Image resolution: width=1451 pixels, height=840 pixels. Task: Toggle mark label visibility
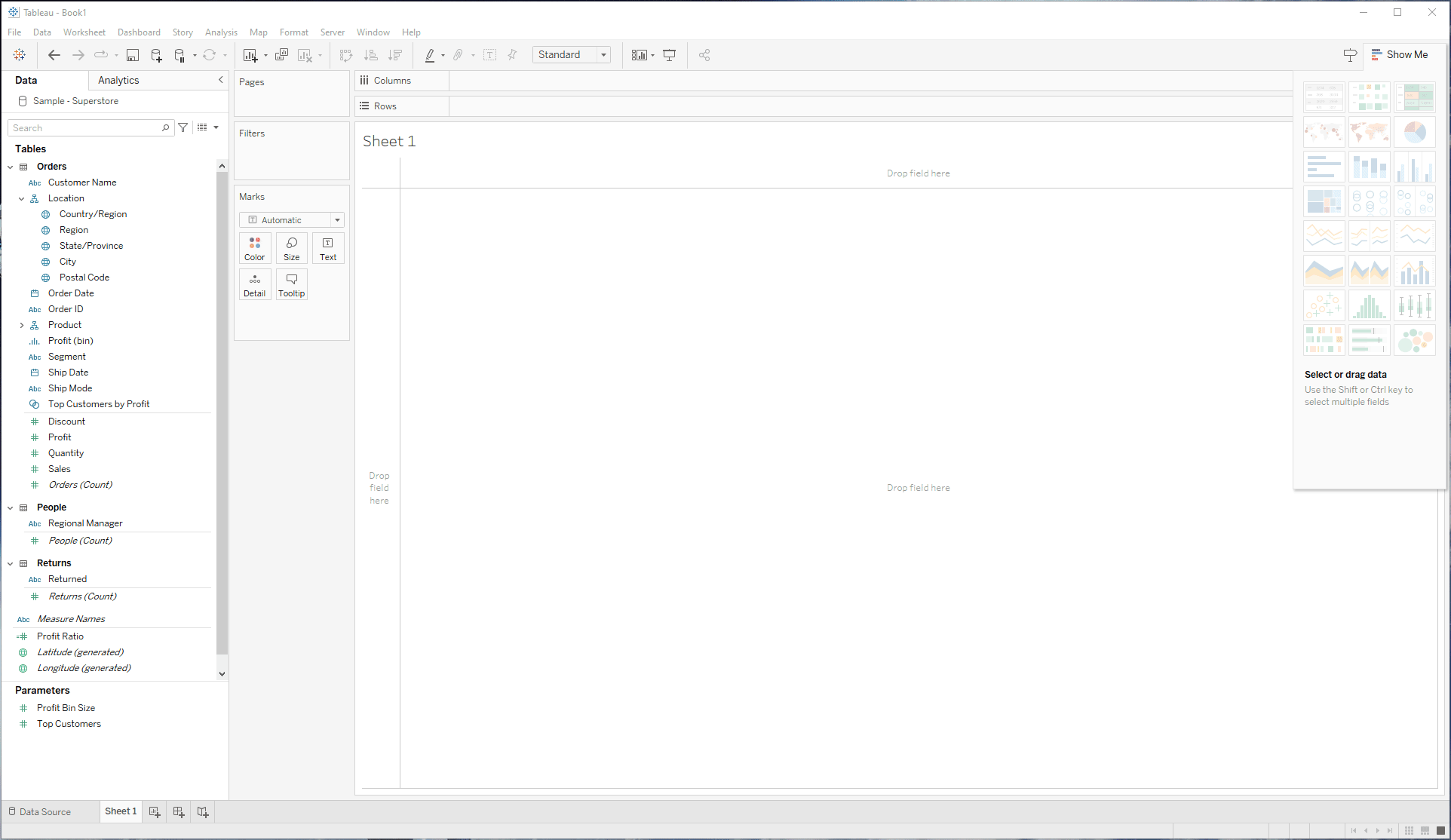(x=489, y=54)
